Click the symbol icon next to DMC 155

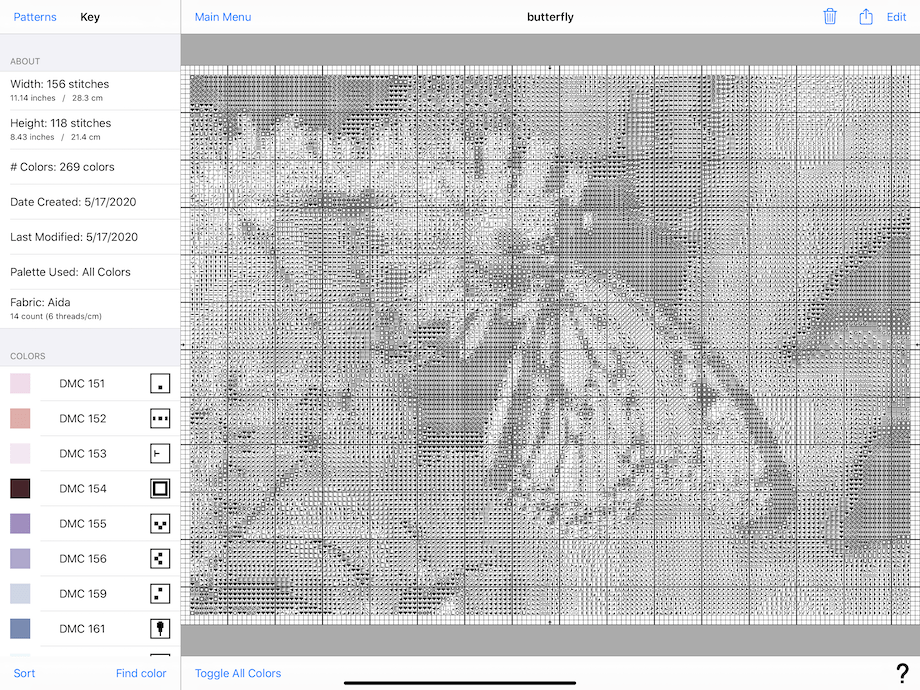[160, 523]
